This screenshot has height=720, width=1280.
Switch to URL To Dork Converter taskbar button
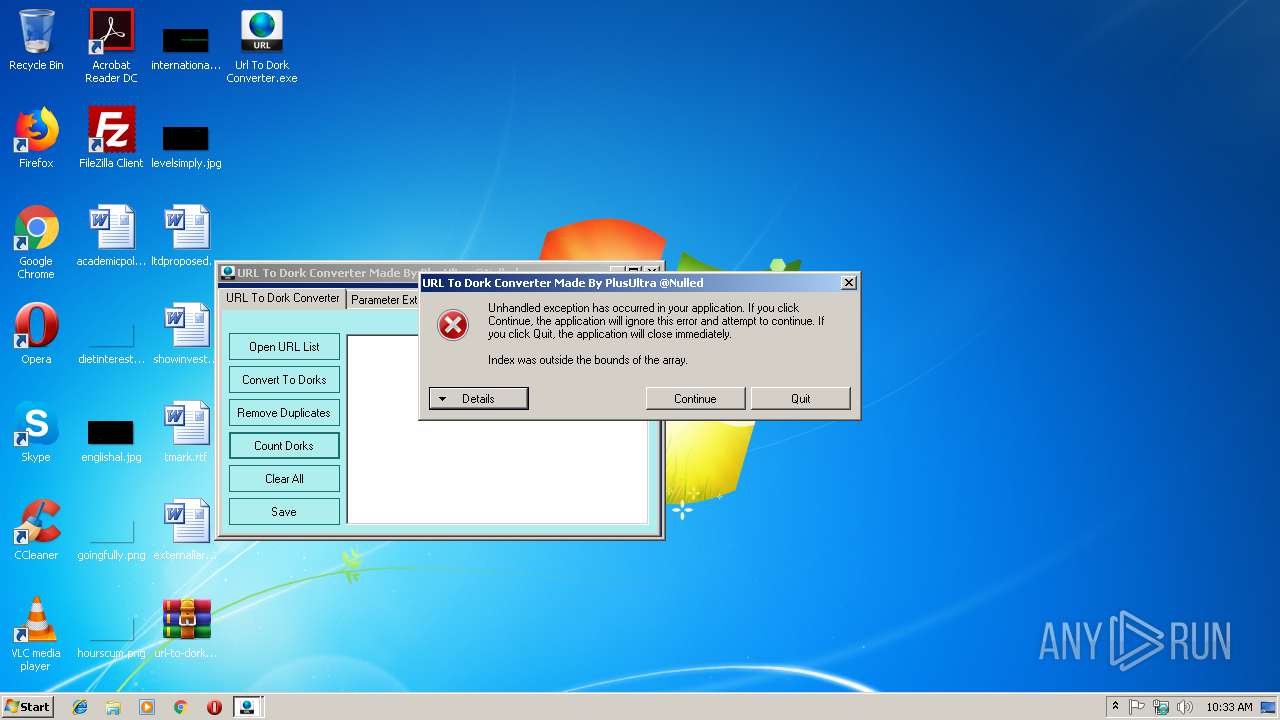(x=248, y=707)
